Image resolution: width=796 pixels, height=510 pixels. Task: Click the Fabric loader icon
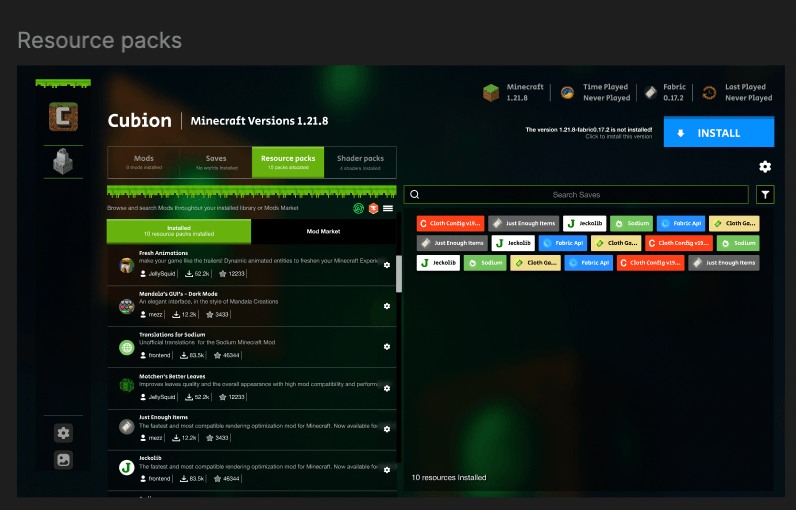pos(650,92)
